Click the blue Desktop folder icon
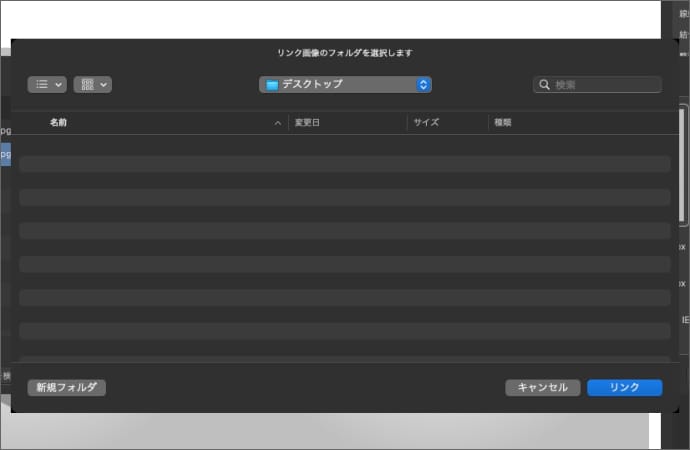The width and height of the screenshot is (690, 450). coord(271,85)
